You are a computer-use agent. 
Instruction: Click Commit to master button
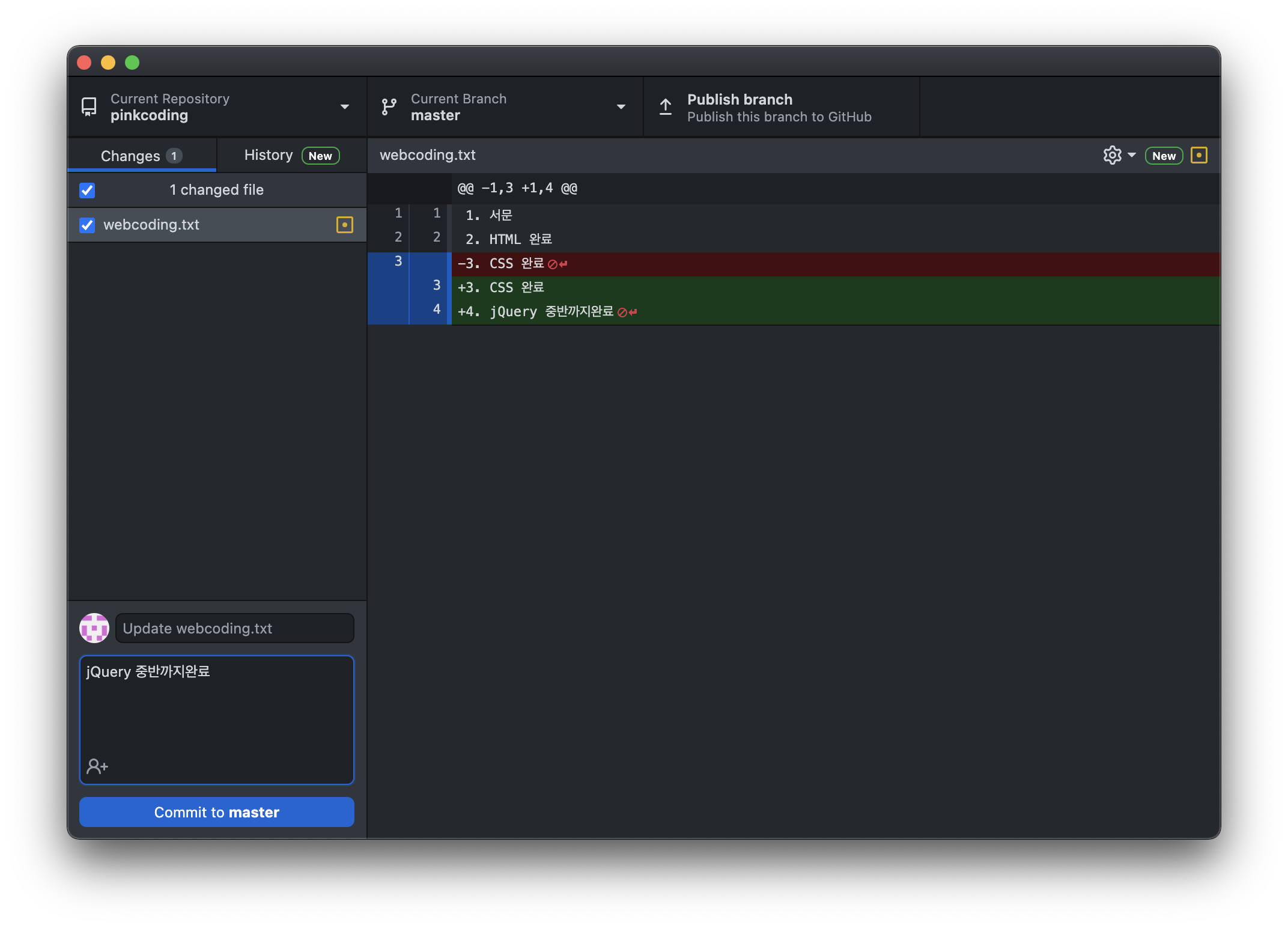(x=217, y=812)
